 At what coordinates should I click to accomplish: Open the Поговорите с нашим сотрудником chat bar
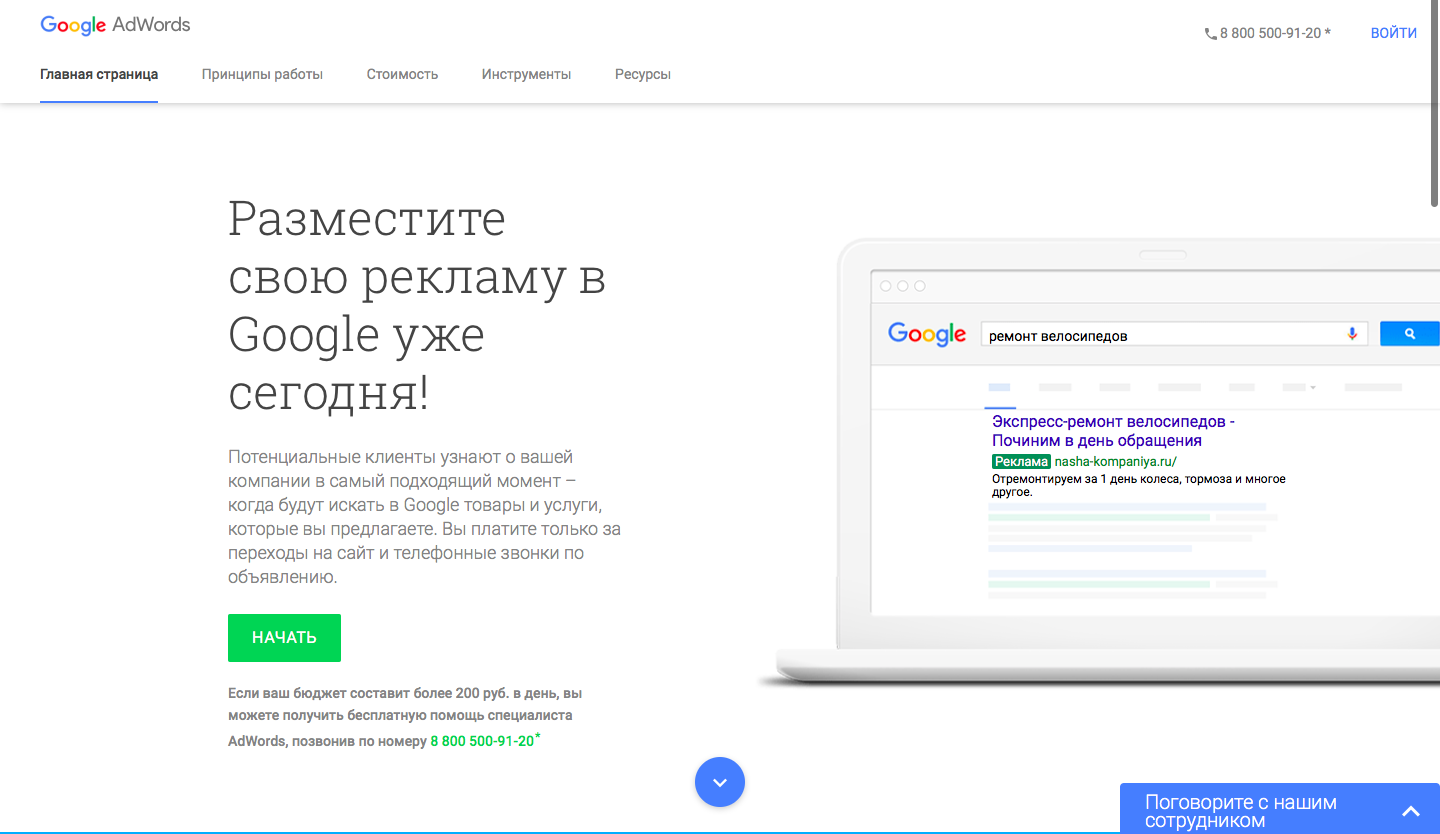1280,809
